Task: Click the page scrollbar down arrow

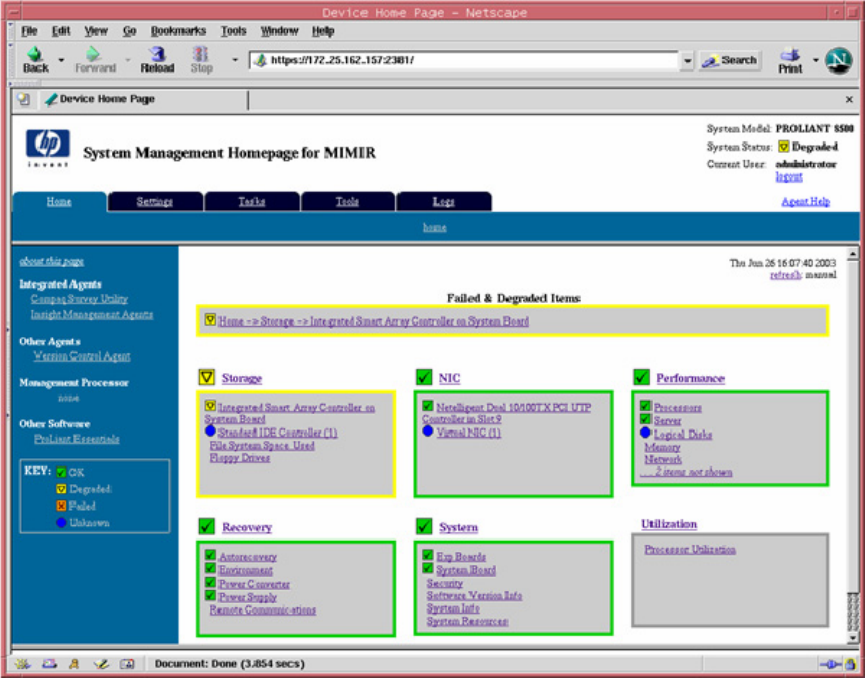Action: (x=853, y=638)
